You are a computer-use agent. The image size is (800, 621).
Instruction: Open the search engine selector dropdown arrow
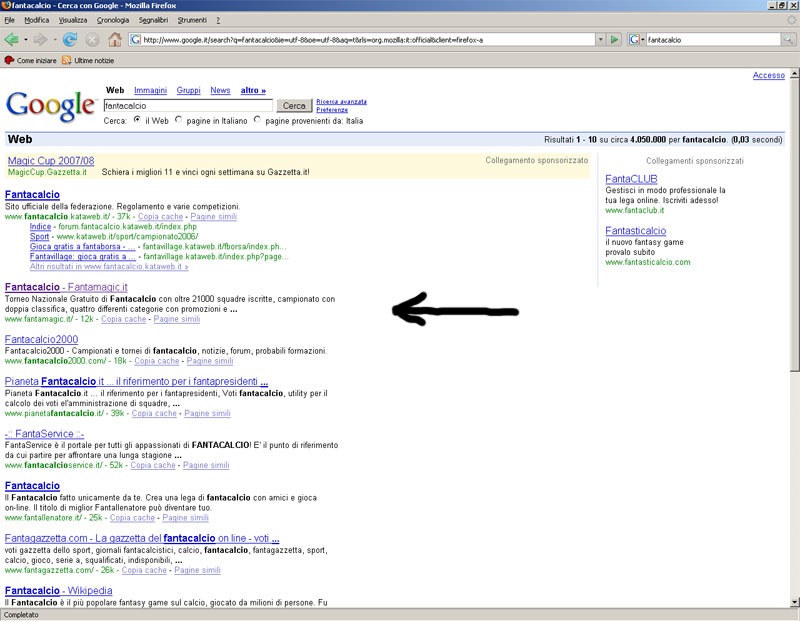tap(642, 39)
